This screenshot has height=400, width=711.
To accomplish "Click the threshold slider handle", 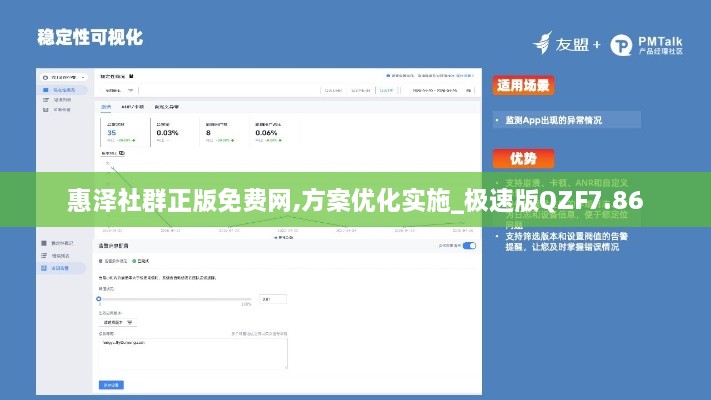I will point(99,299).
